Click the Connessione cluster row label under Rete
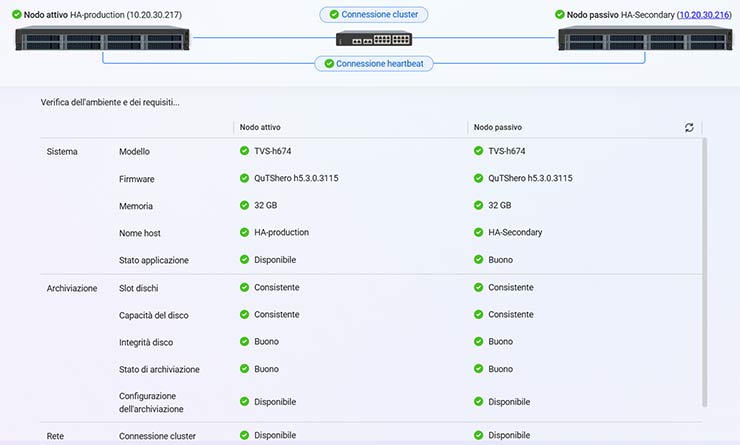 [x=157, y=436]
